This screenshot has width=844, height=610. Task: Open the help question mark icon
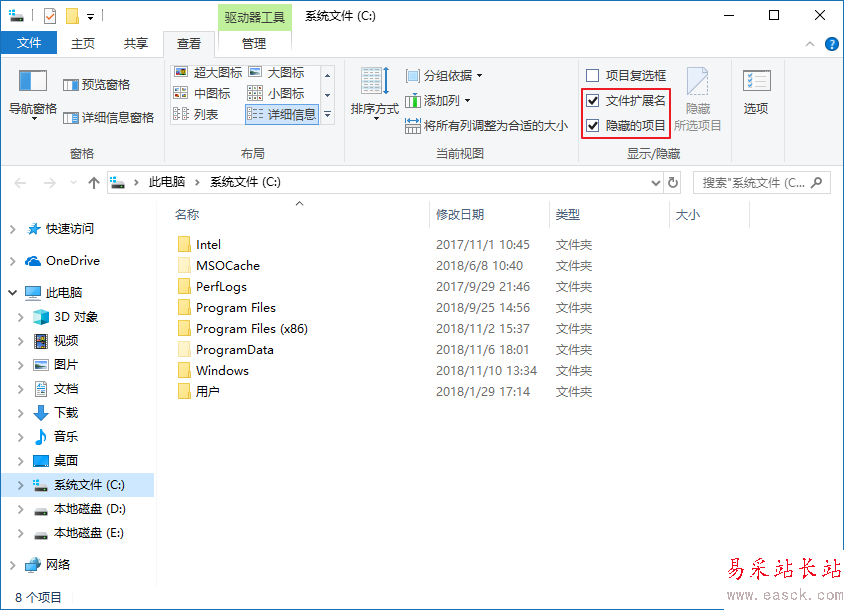coord(832,44)
